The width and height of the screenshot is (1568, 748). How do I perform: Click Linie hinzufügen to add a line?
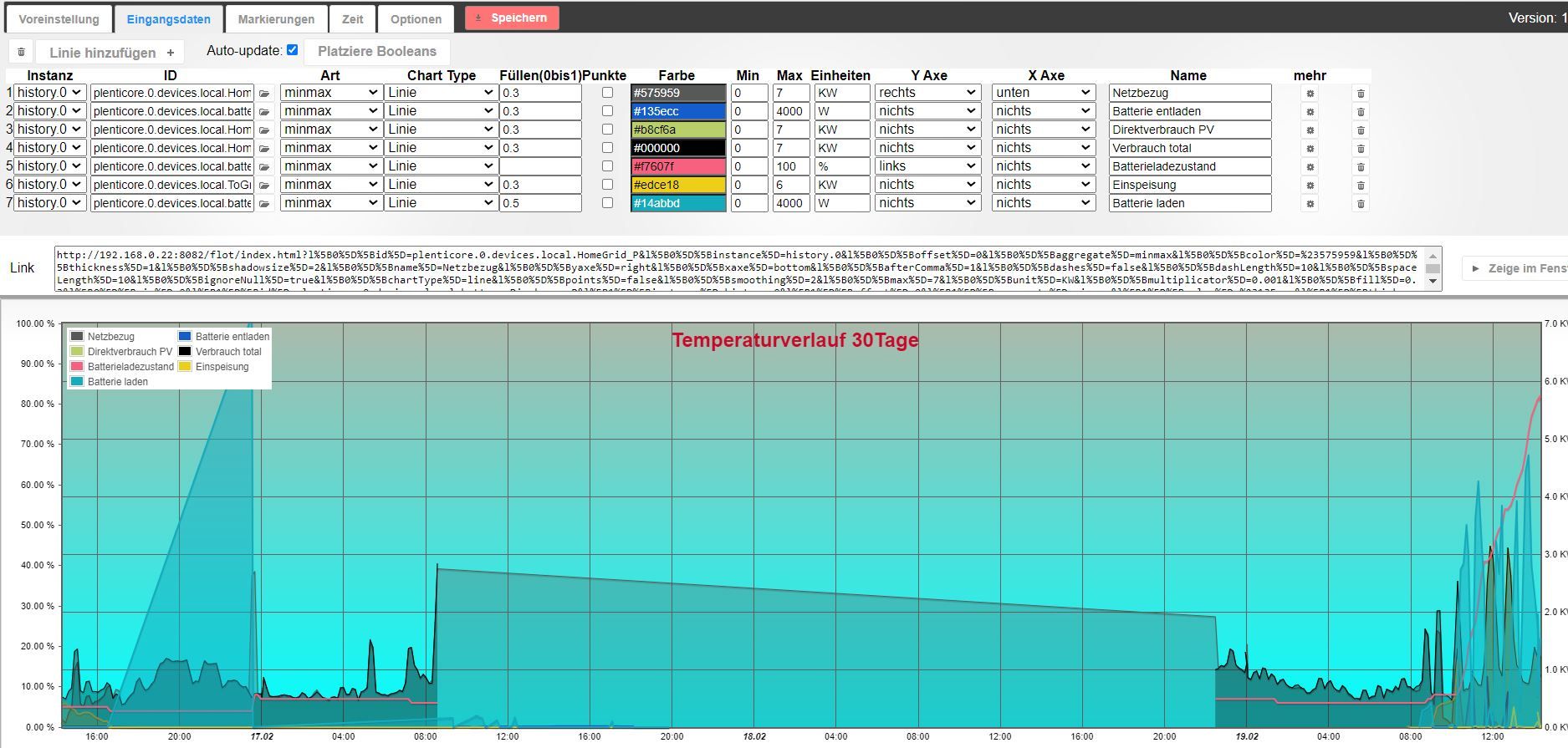111,52
